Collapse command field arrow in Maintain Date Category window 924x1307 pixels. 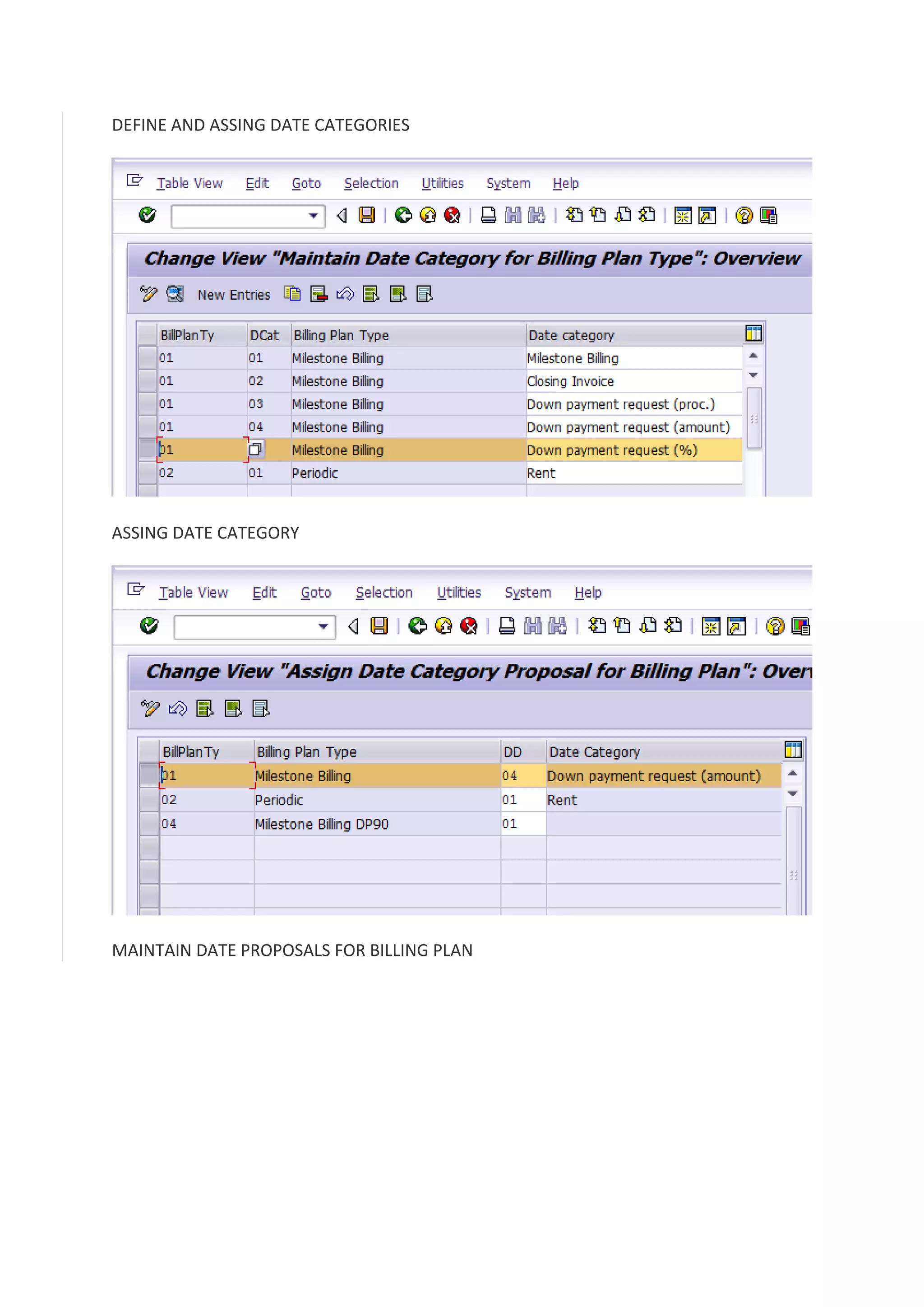[342, 215]
